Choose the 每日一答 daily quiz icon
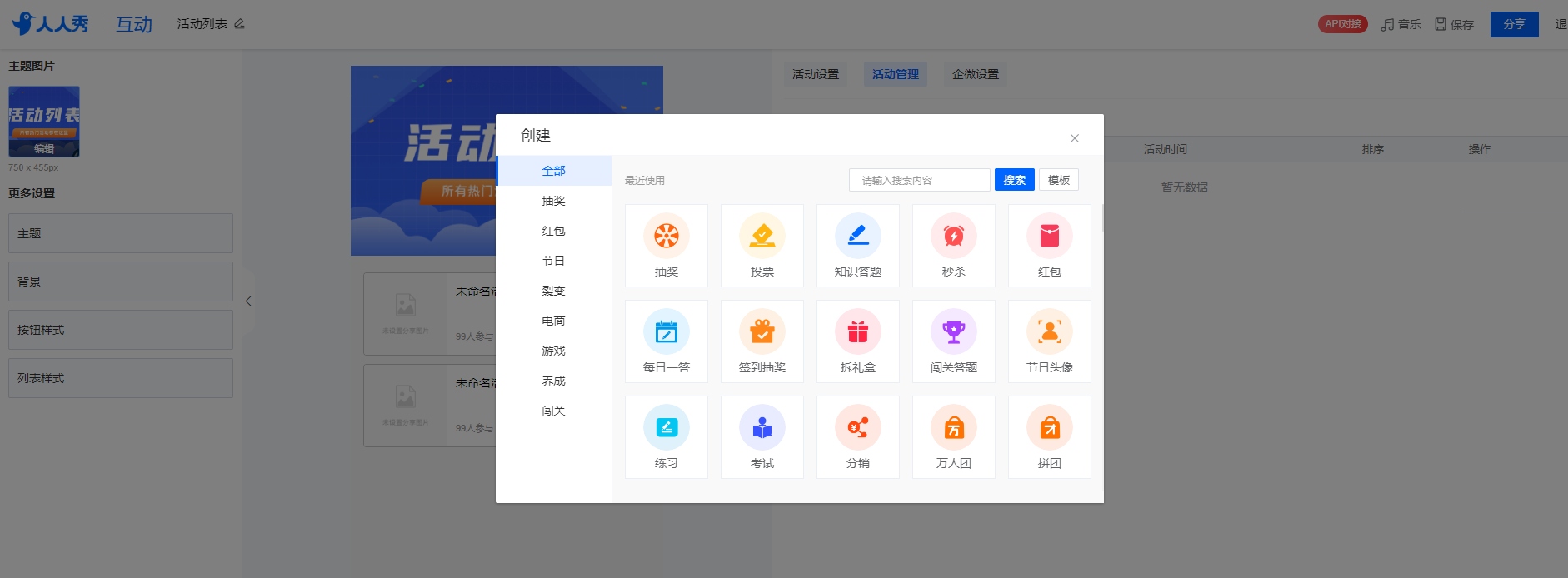1568x578 pixels. pos(667,331)
